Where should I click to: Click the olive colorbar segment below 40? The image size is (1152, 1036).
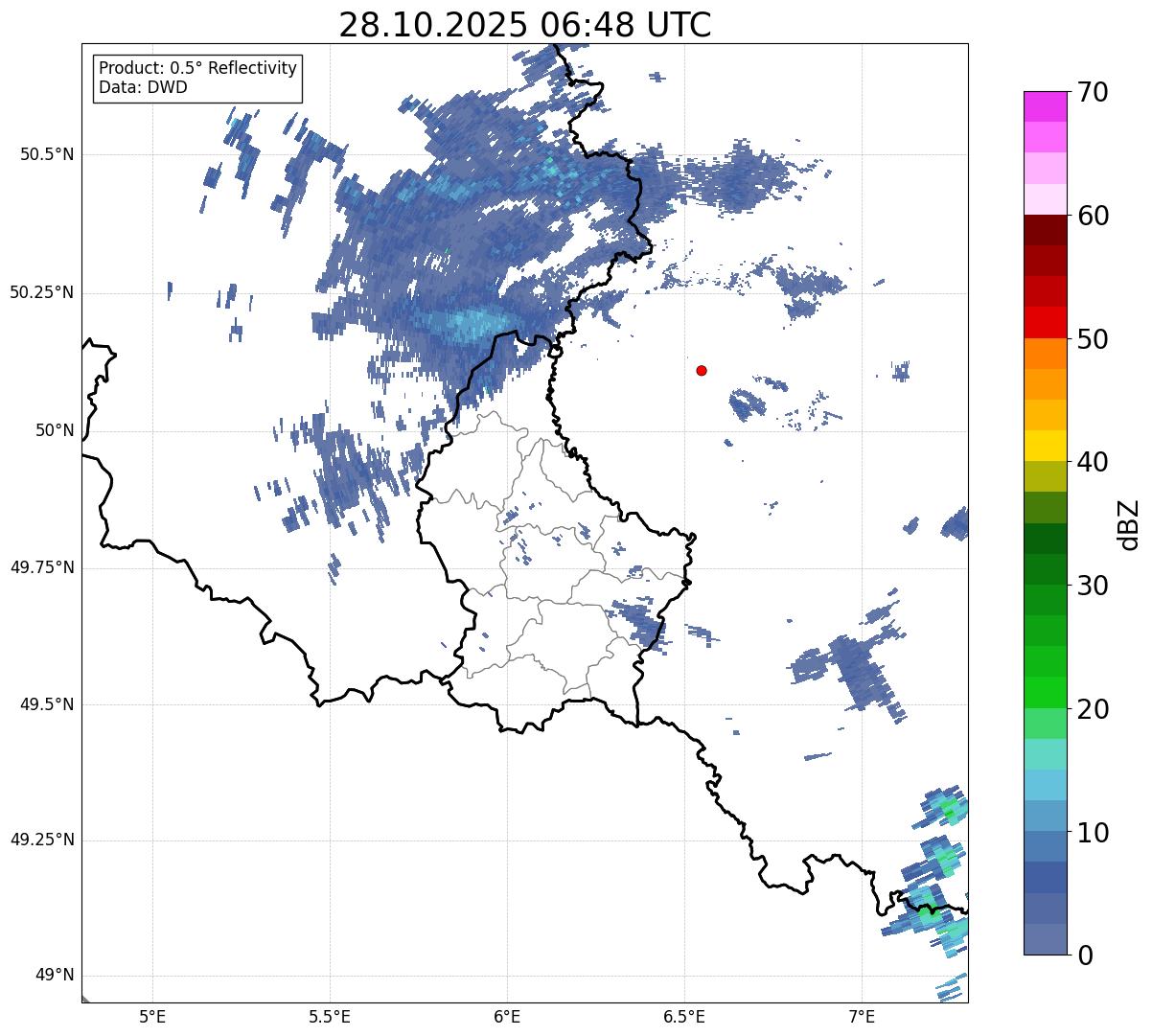(x=1046, y=476)
